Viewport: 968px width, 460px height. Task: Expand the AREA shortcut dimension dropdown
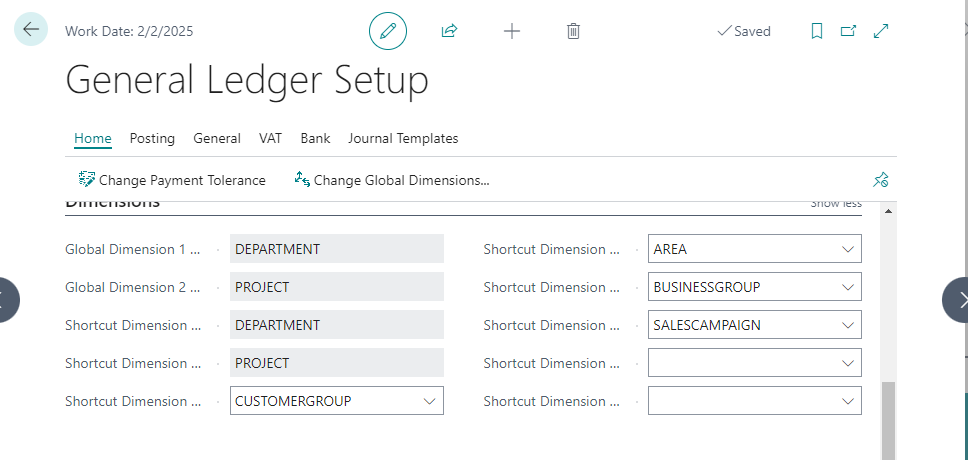pyautogui.click(x=848, y=249)
